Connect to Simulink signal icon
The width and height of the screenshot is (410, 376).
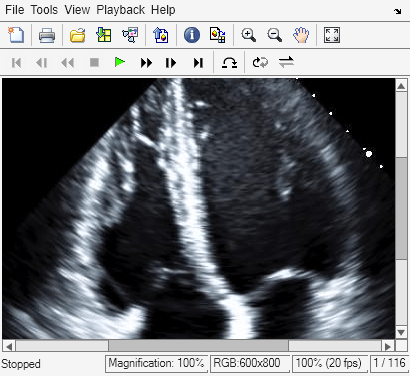click(130, 35)
